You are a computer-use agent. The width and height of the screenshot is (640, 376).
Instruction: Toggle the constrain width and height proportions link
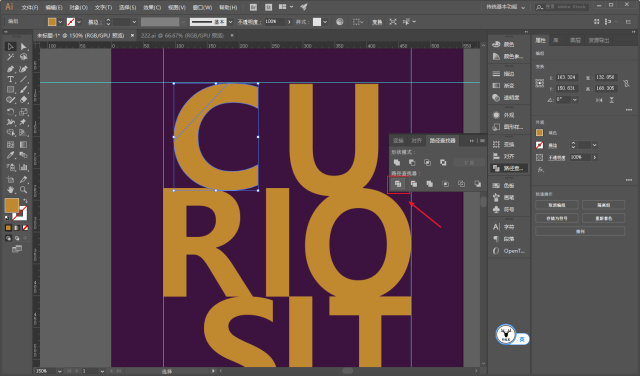(x=626, y=83)
